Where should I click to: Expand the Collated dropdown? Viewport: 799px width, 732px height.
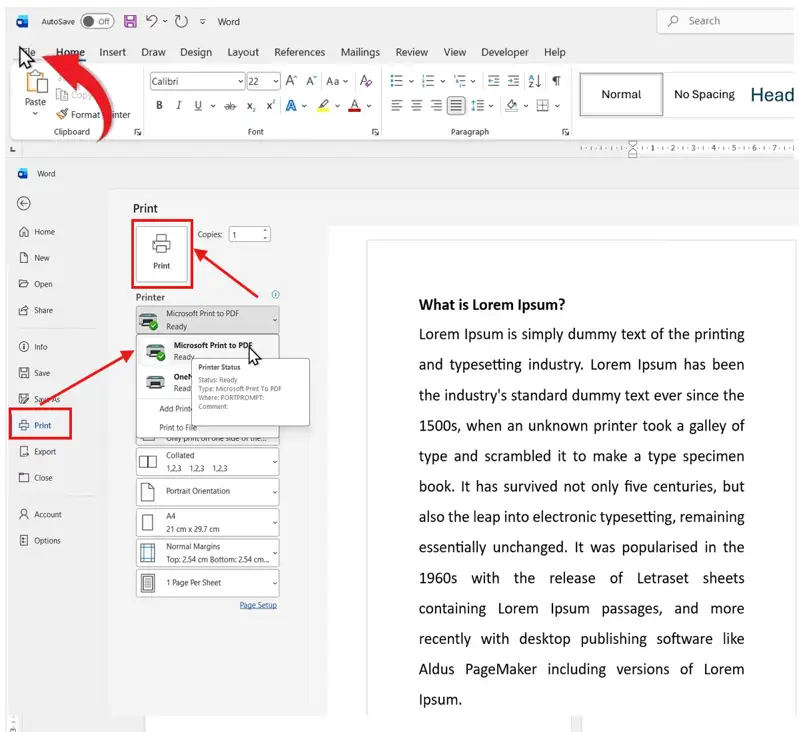[207, 462]
